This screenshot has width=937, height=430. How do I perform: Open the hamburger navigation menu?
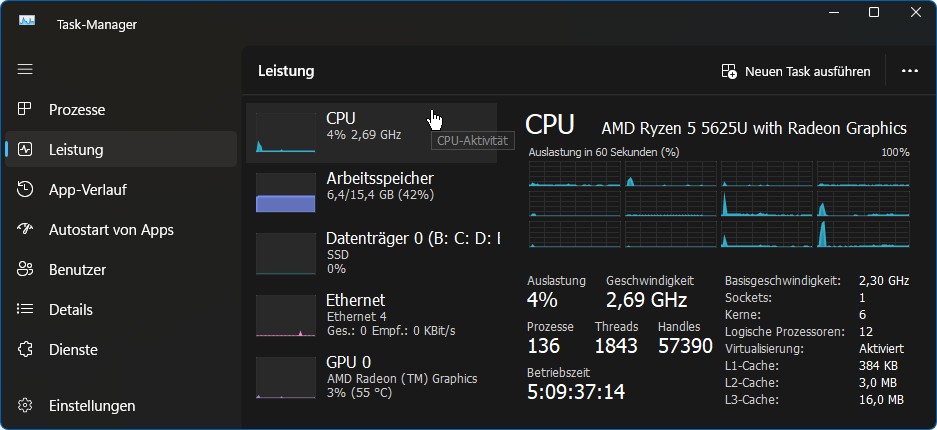click(x=25, y=69)
